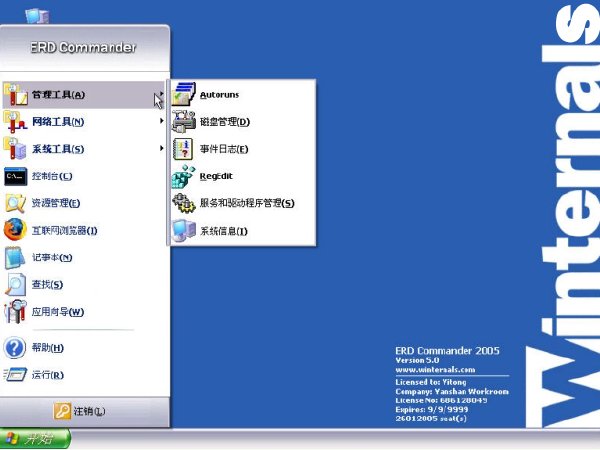Click the www.winternals.com text
The height and width of the screenshot is (450, 600).
(435, 370)
